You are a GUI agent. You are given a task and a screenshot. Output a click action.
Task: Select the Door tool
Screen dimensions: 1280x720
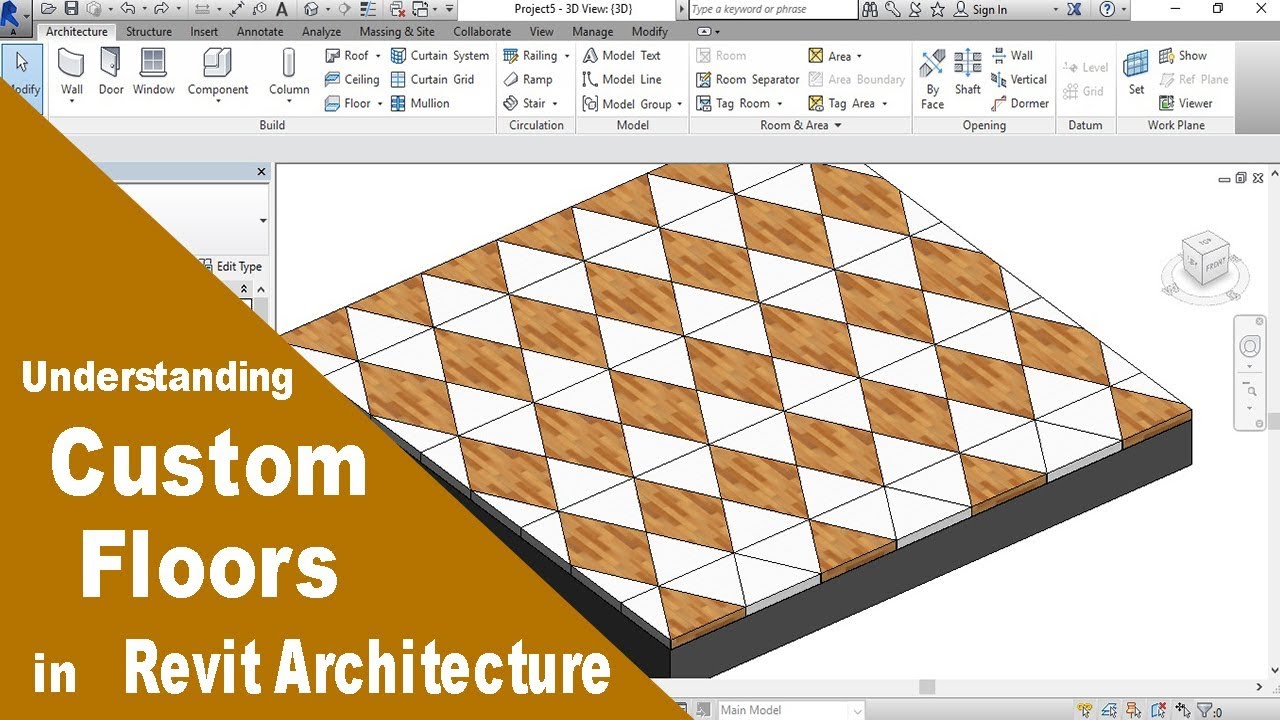click(x=111, y=73)
